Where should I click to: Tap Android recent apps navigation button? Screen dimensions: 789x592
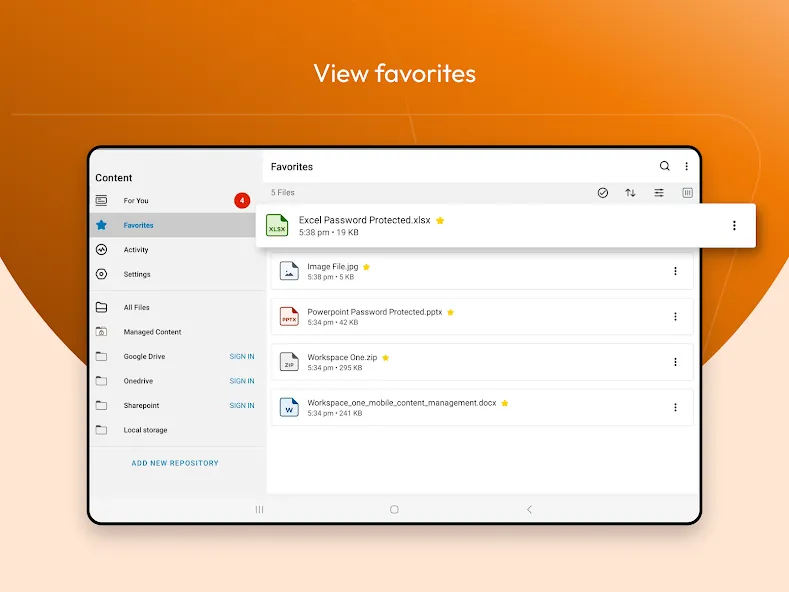[x=259, y=509]
